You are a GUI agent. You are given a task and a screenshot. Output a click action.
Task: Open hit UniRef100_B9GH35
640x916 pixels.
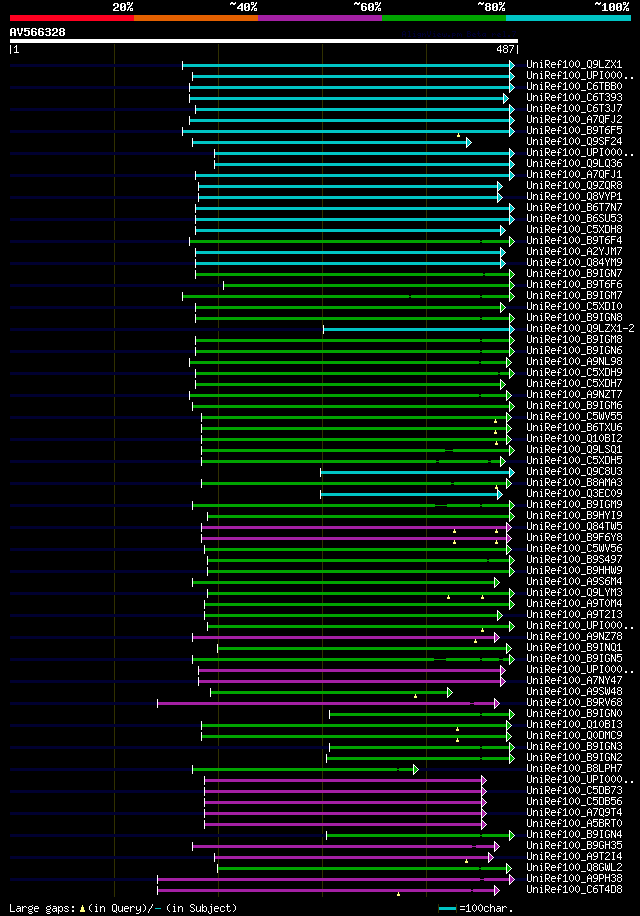point(574,845)
